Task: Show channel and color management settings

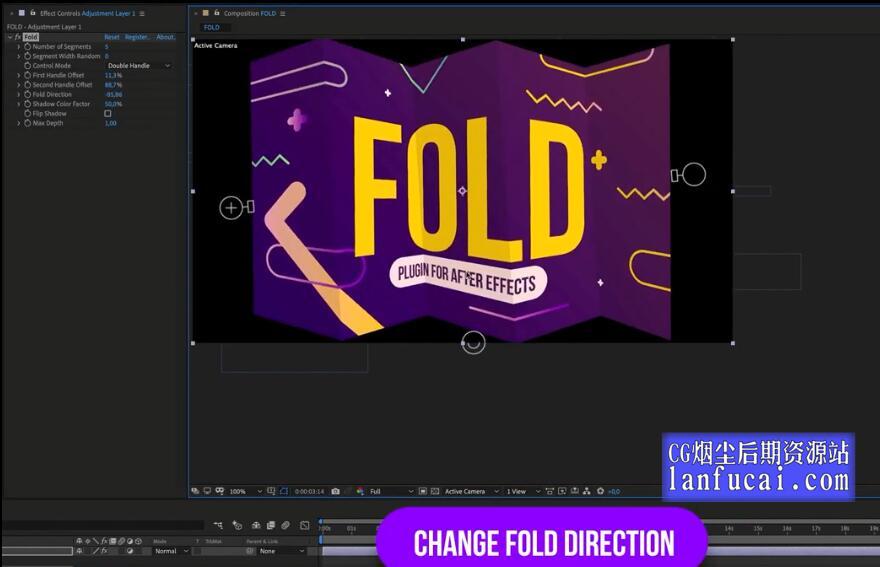Action: coord(360,491)
